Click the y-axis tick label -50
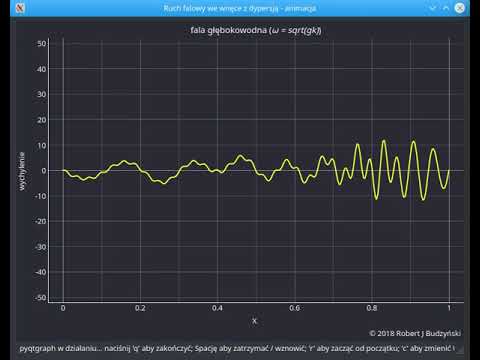This screenshot has width=480, height=360. 40,298
